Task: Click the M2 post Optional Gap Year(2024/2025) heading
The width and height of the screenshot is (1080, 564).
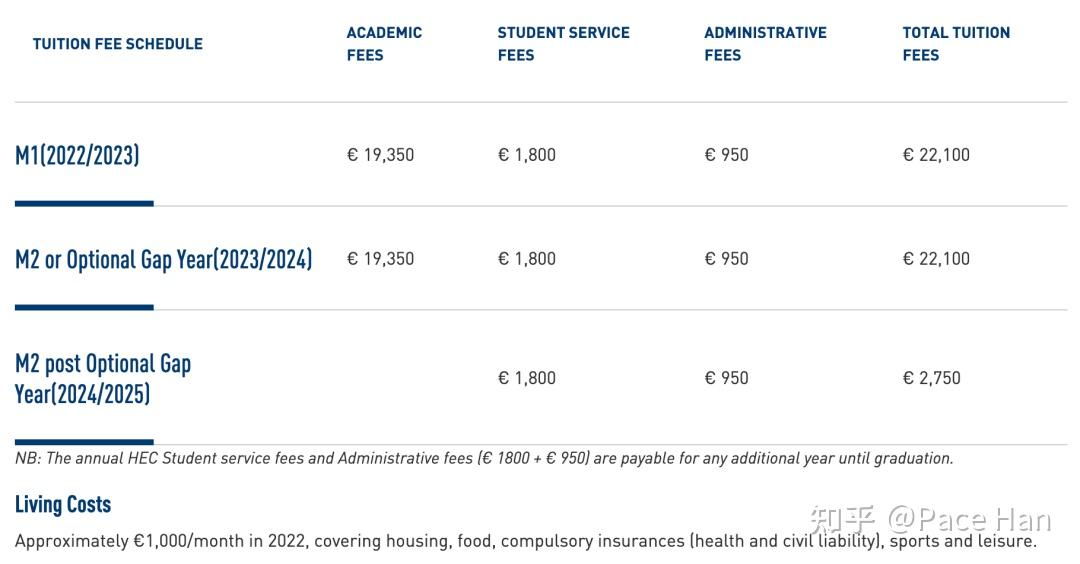Action: (x=102, y=378)
